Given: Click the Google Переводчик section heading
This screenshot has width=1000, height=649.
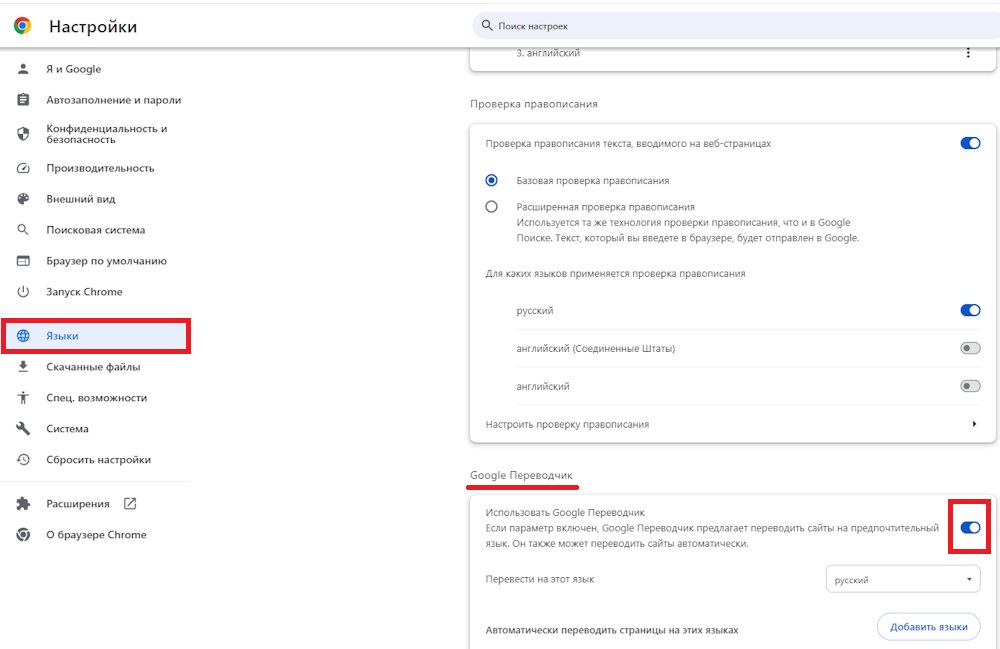Looking at the screenshot, I should (521, 475).
